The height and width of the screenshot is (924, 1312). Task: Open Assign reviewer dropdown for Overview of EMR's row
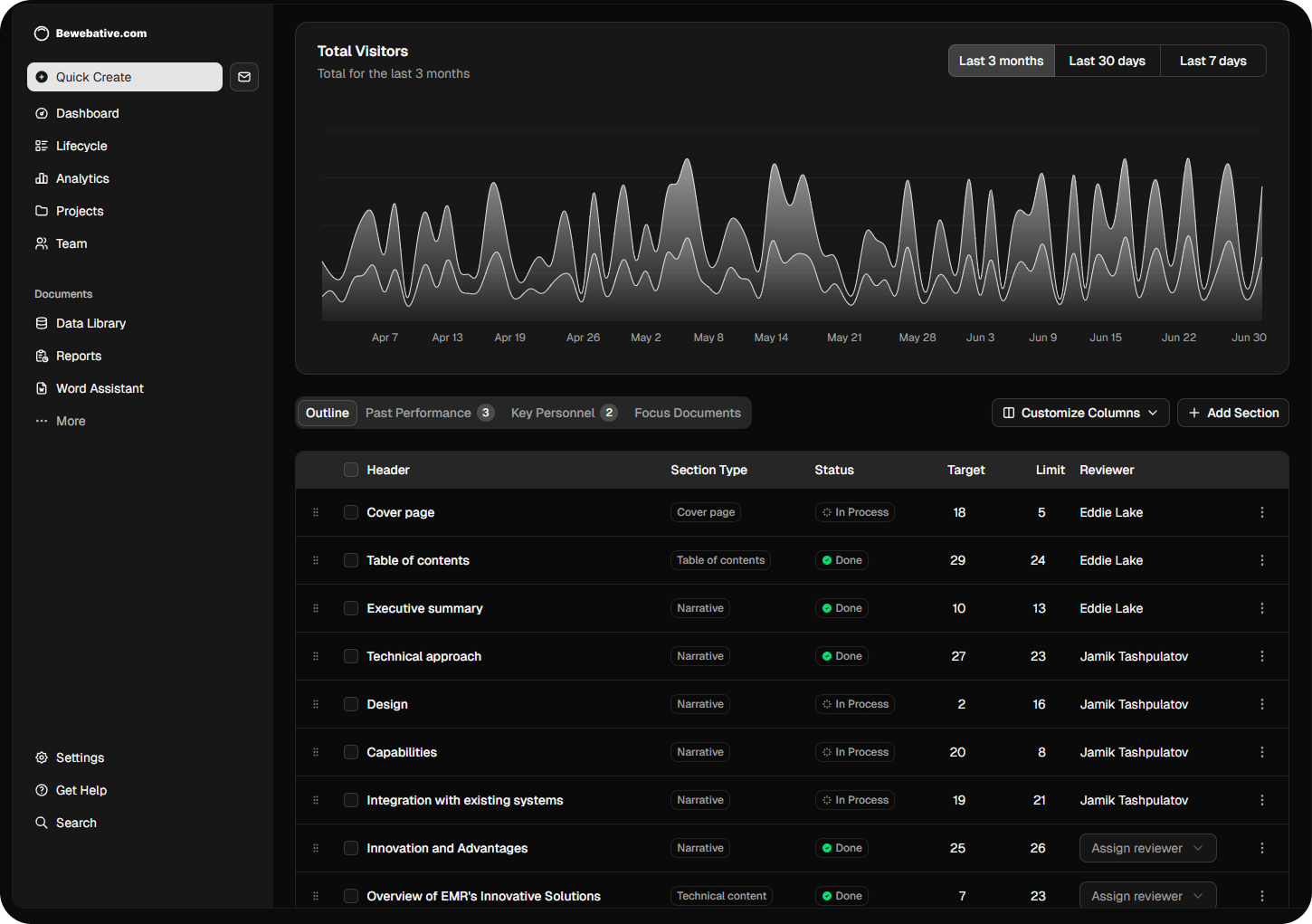1146,896
